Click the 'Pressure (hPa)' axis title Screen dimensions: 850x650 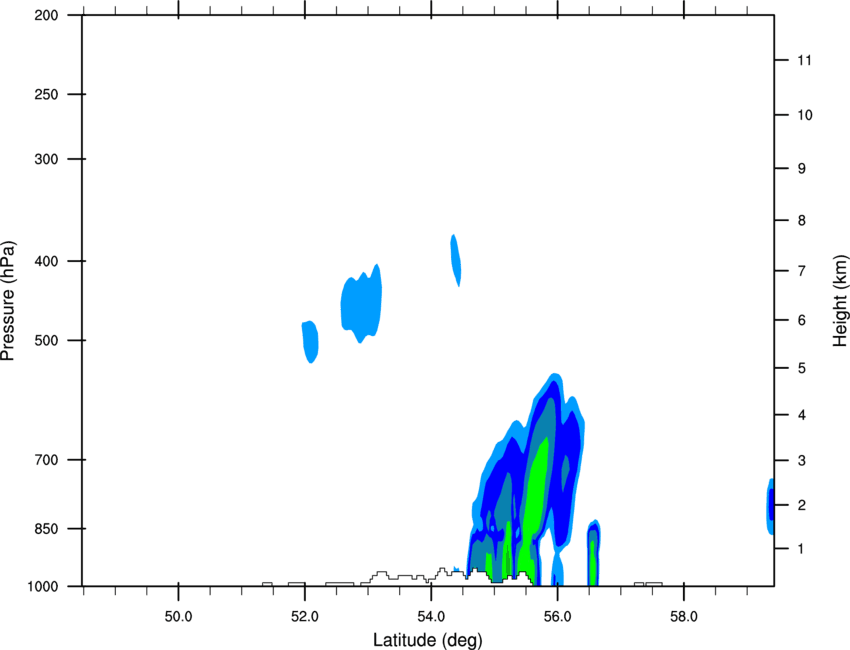click(x=8, y=301)
